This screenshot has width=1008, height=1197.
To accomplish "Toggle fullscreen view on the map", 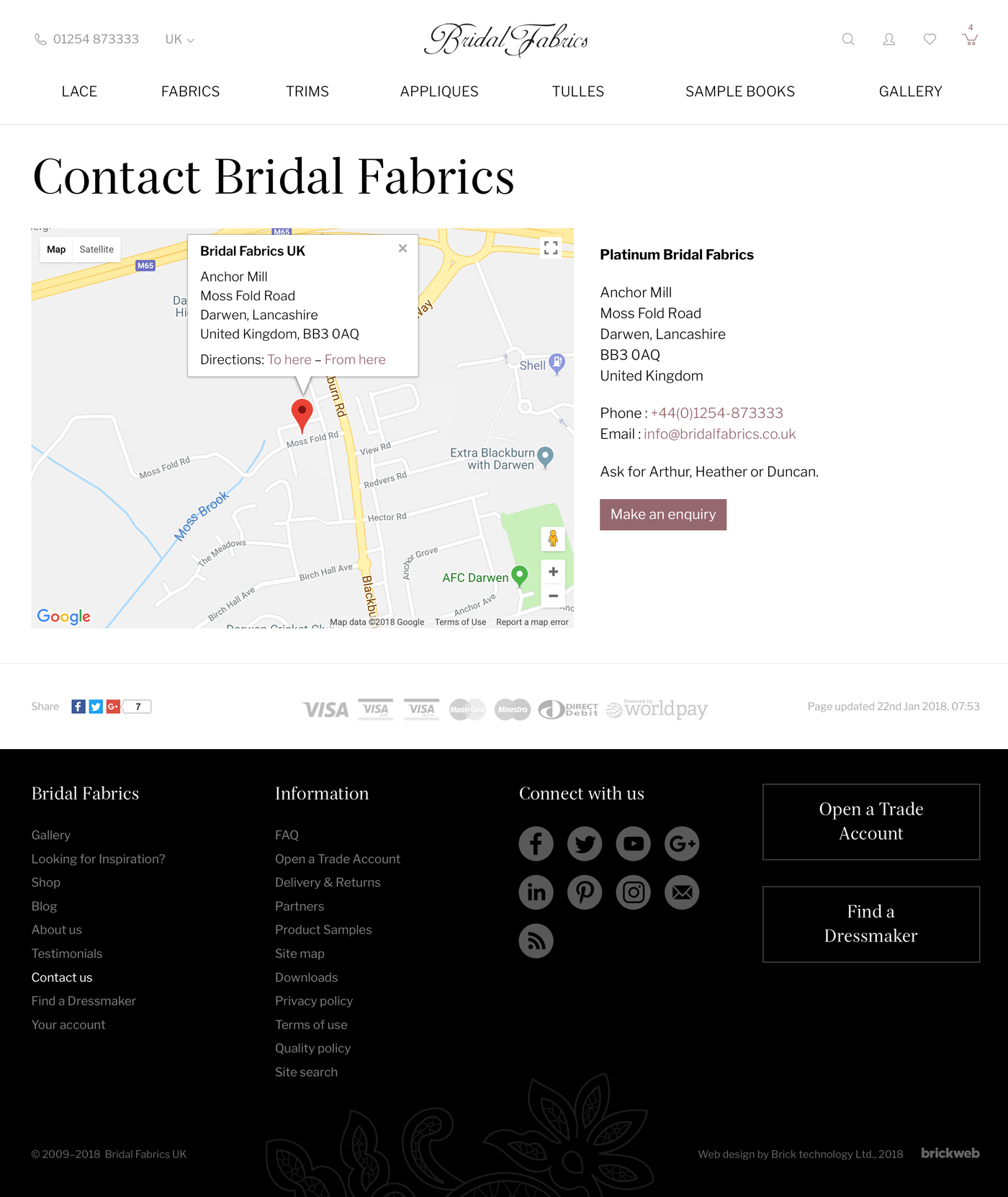I will (551, 248).
